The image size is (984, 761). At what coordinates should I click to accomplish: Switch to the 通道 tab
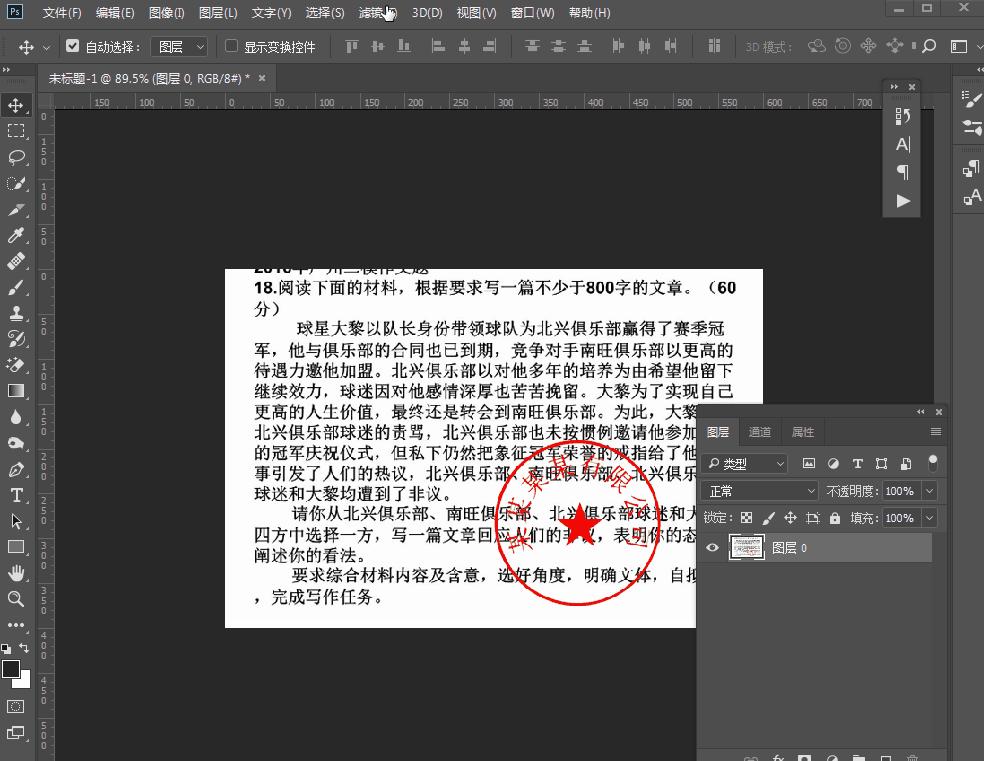point(759,431)
